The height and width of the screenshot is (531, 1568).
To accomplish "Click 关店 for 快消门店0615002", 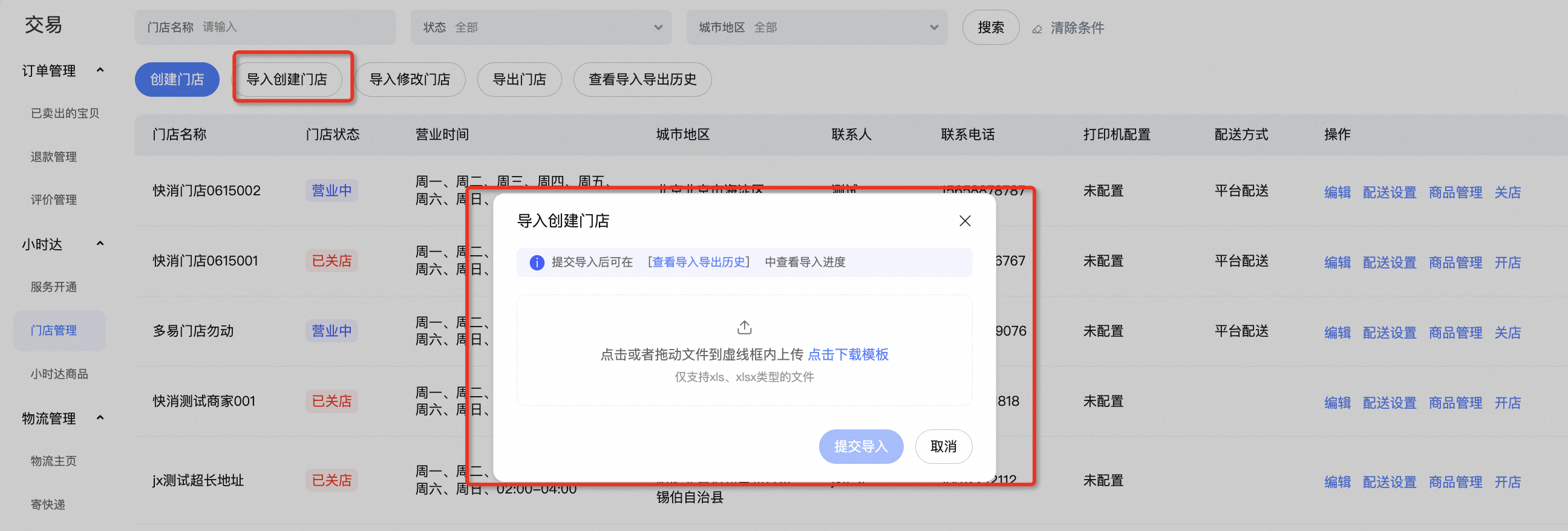I will 1508,192.
